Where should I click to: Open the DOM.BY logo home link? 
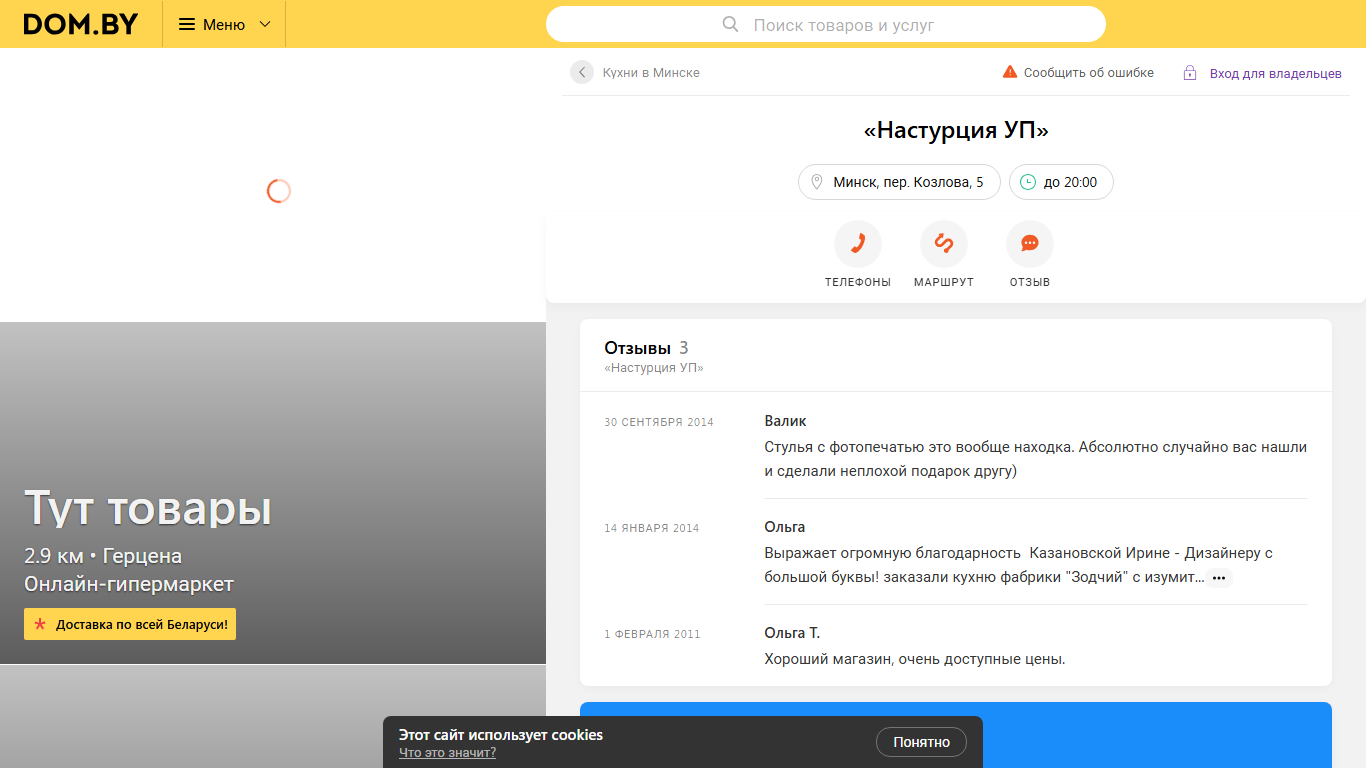tap(81, 24)
